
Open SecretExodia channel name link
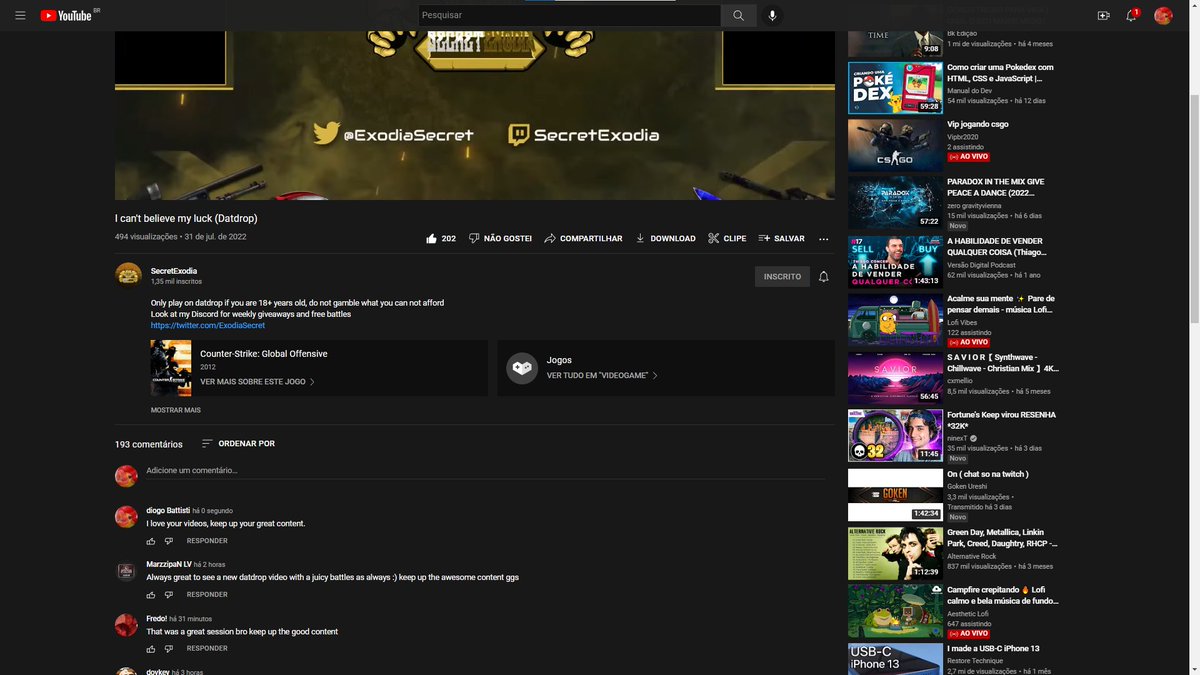(174, 271)
